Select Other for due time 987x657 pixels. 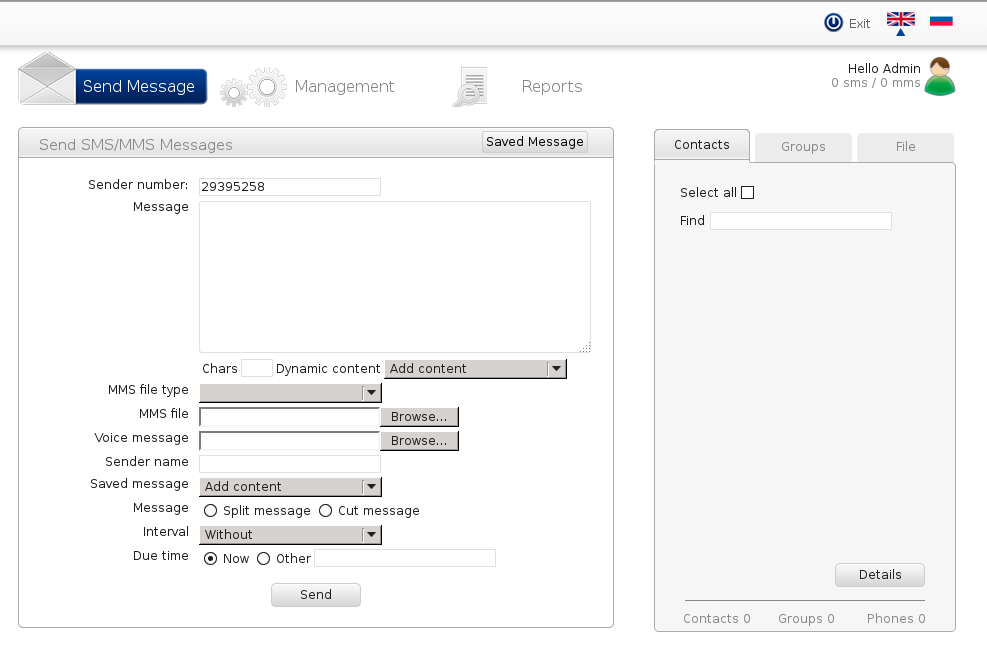264,559
